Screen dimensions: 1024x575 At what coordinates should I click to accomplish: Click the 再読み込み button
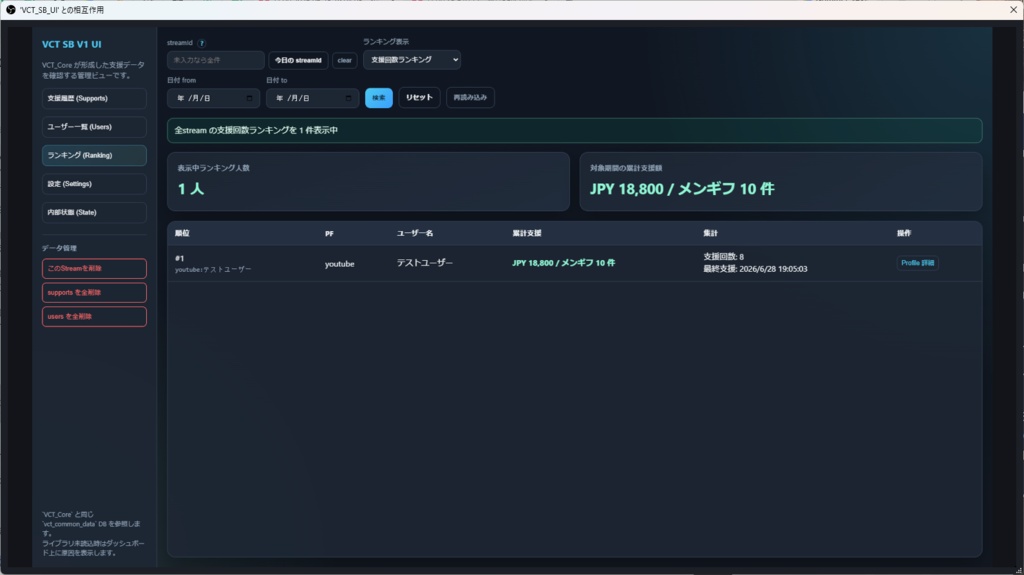click(470, 98)
